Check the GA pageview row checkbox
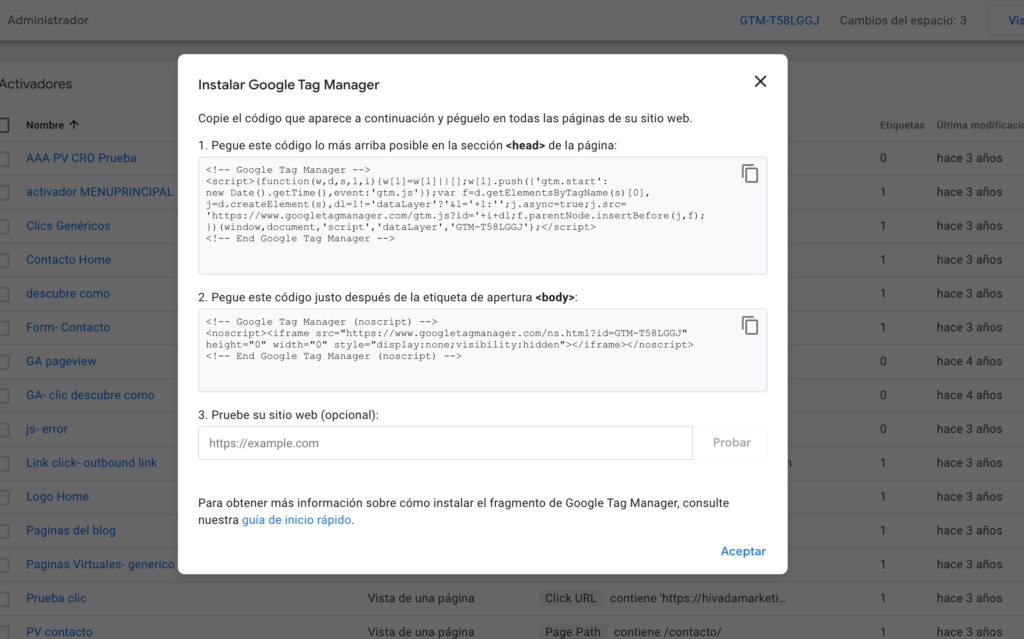1024x639 pixels. (x=3, y=361)
